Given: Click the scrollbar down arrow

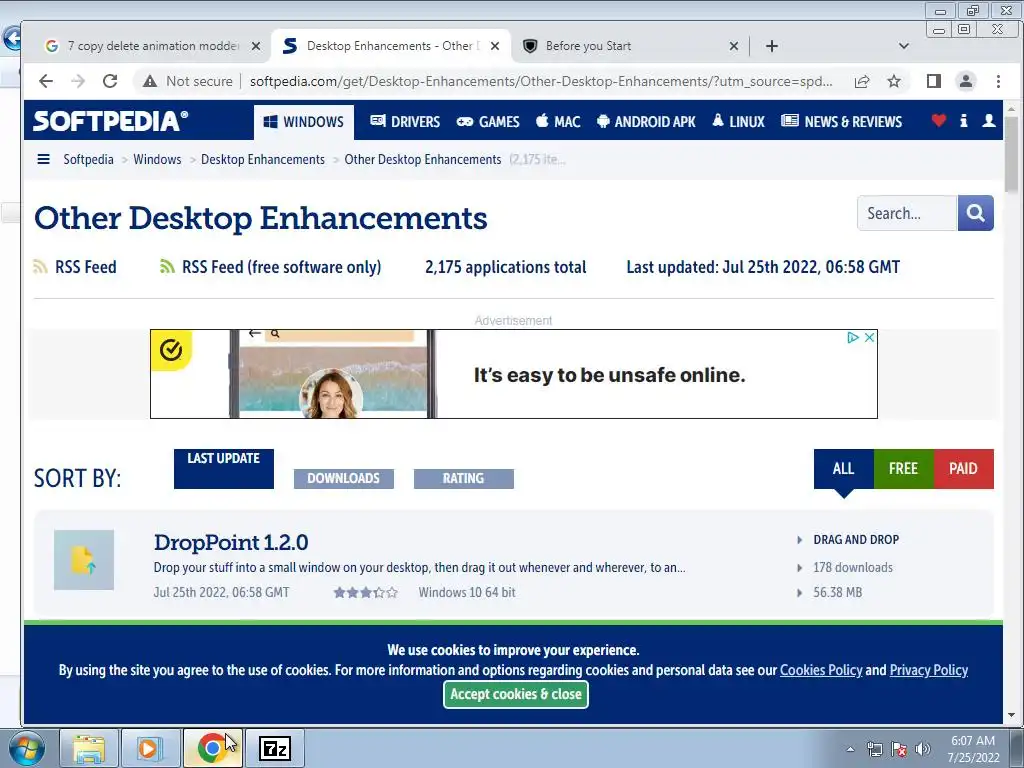Looking at the screenshot, I should (x=1012, y=715).
